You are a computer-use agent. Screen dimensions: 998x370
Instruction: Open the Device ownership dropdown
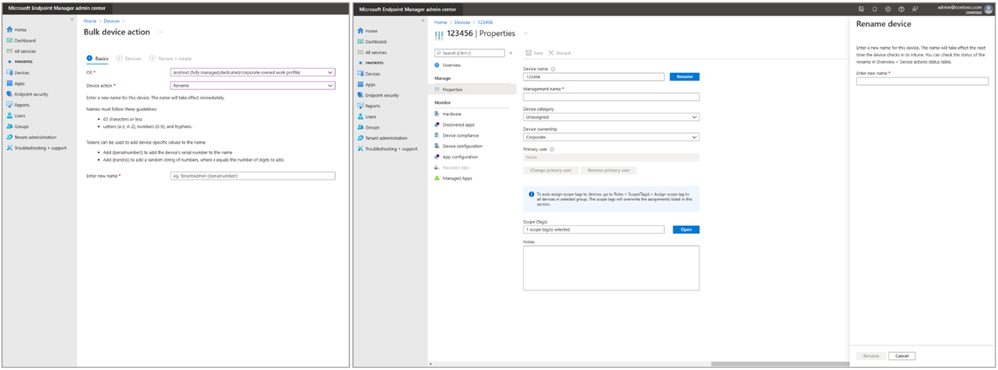click(x=611, y=137)
